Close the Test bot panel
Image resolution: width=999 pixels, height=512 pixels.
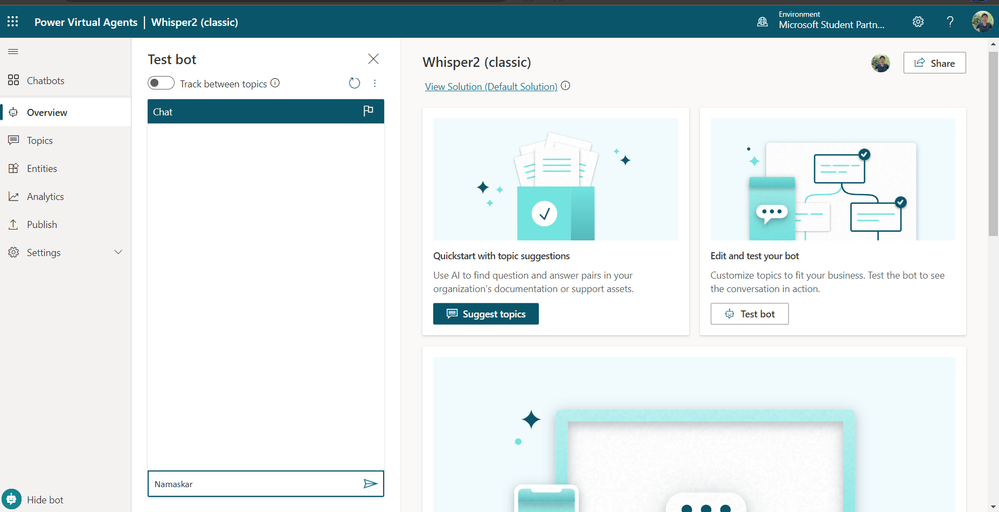click(373, 59)
